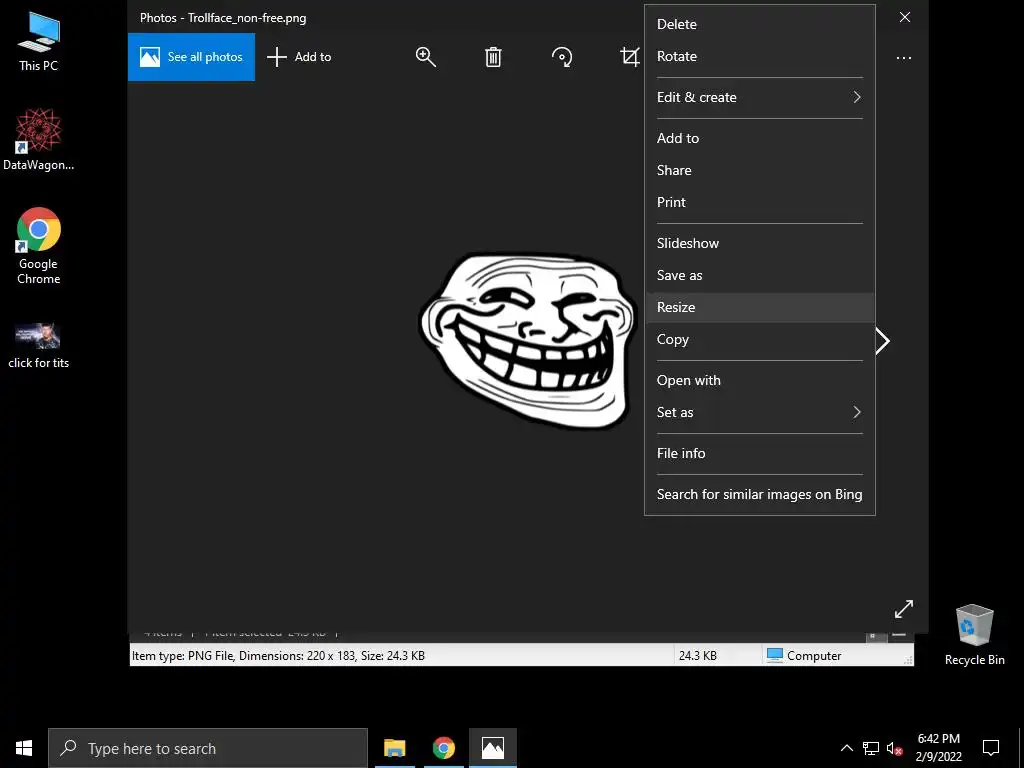Screen dimensions: 1024x768
Task: Click Computer label in Explorer status bar
Action: click(814, 656)
